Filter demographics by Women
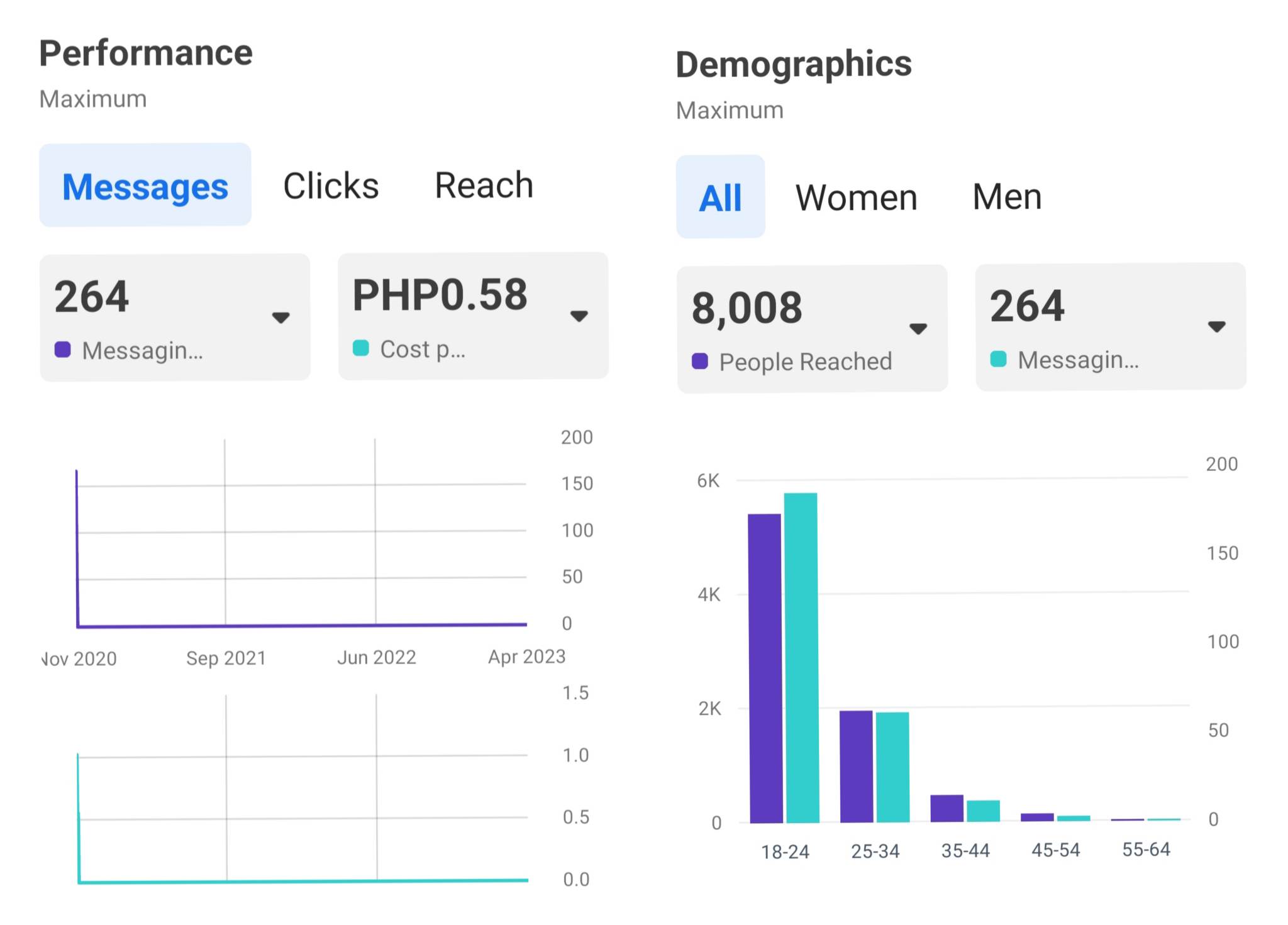The height and width of the screenshot is (925, 1288). (856, 197)
